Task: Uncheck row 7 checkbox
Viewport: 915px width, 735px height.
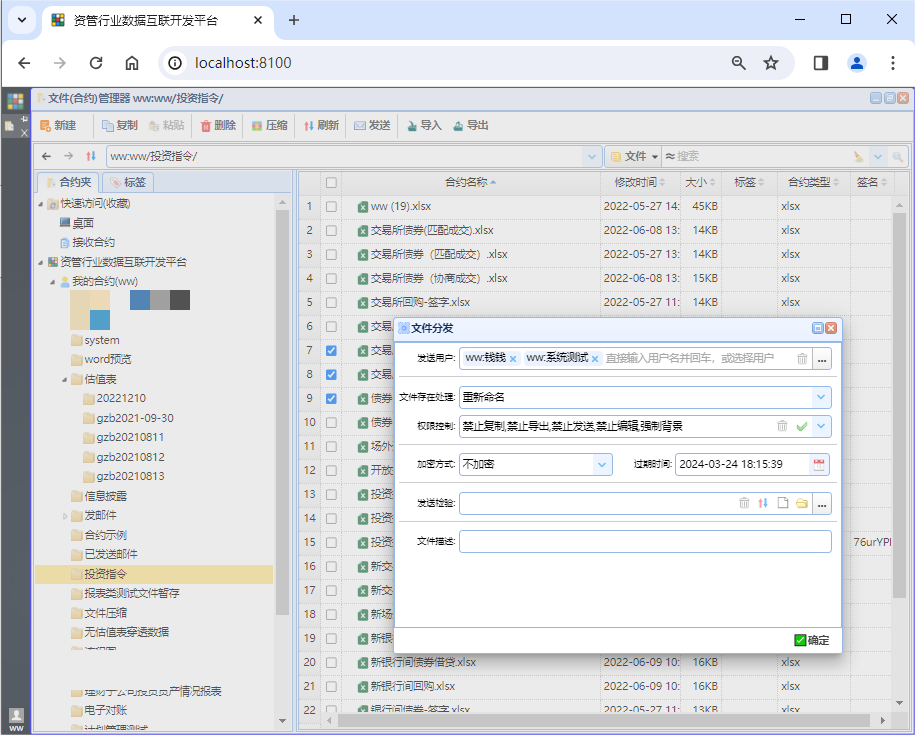Action: pyautogui.click(x=331, y=351)
